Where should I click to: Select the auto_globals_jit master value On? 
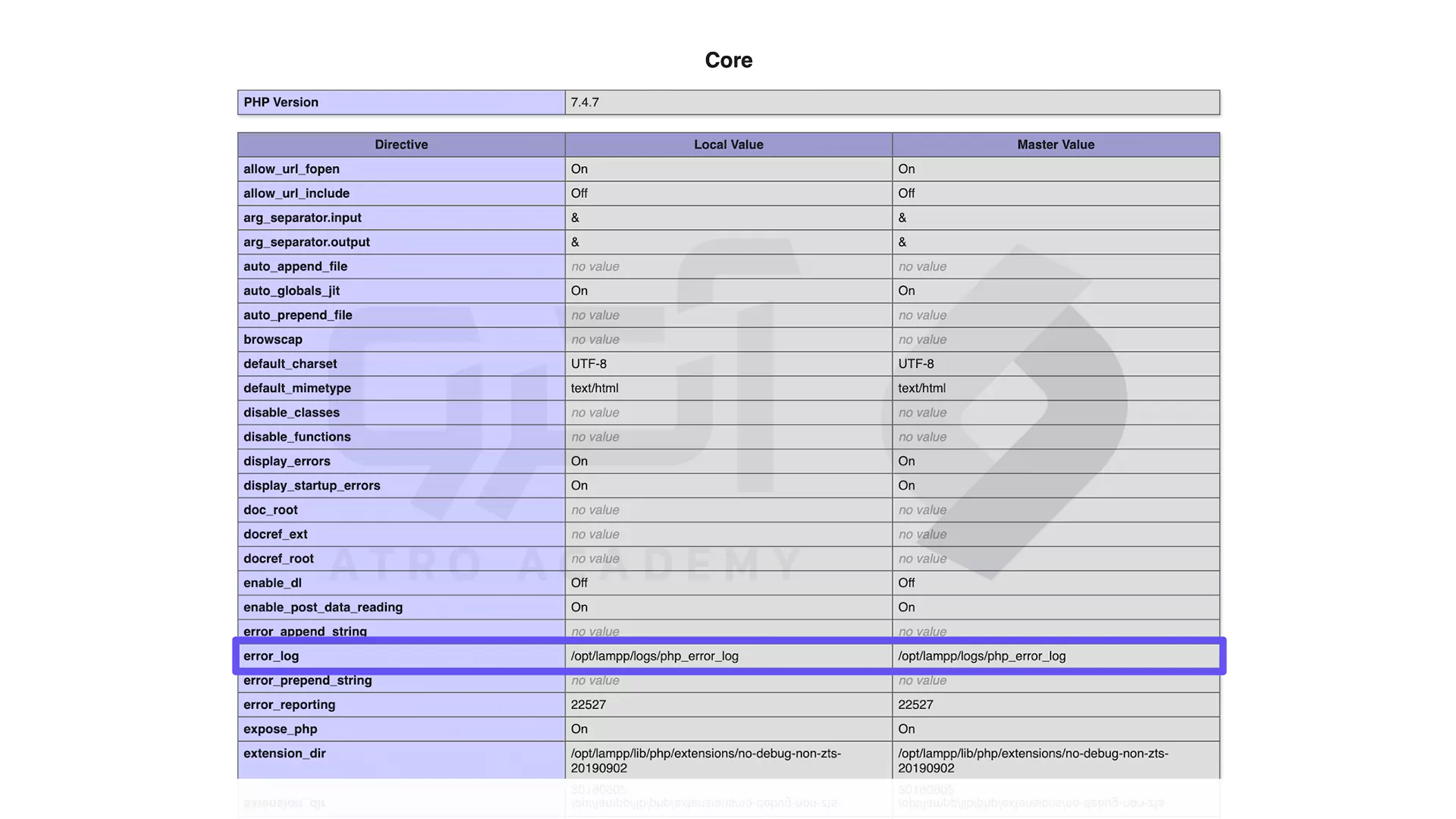906,290
